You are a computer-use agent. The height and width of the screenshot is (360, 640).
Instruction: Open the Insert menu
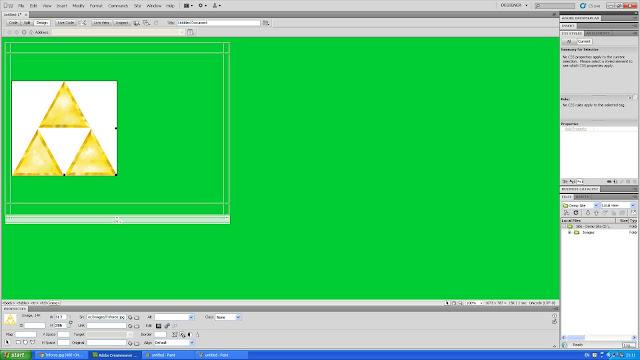coord(62,6)
